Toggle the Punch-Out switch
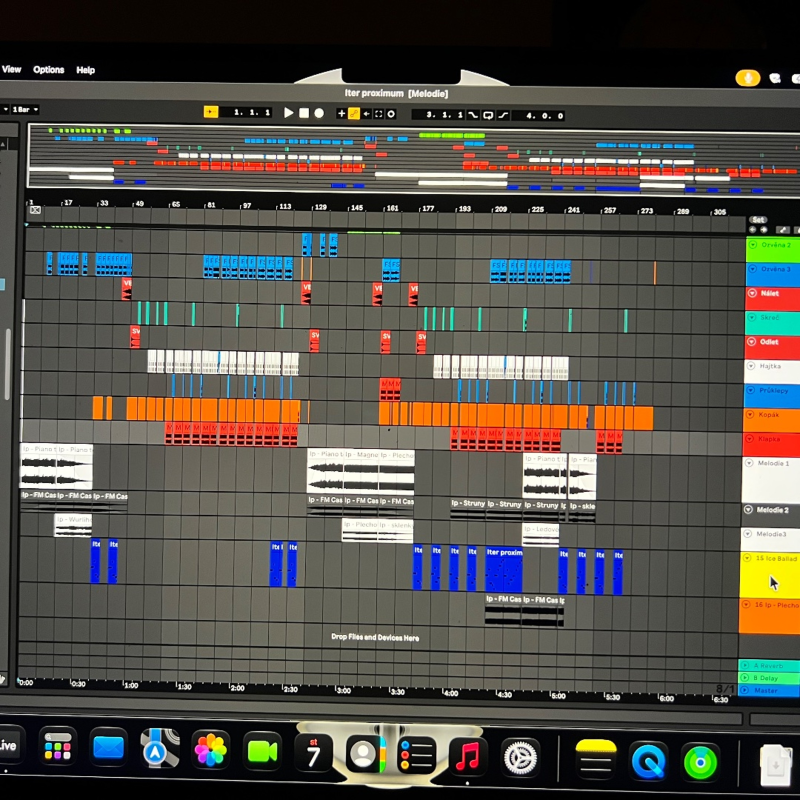The image size is (800, 800). (503, 115)
